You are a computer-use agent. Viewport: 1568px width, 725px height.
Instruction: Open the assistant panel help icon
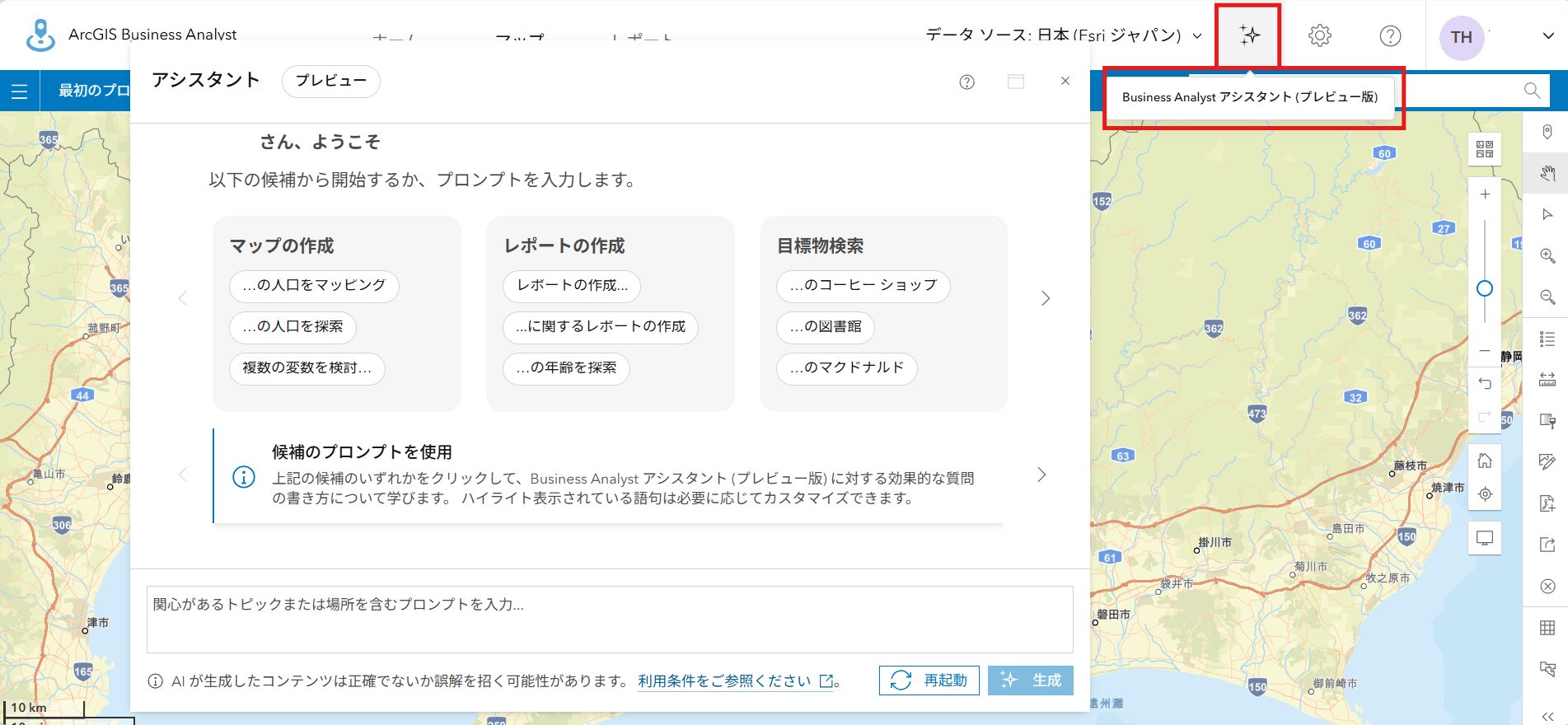[967, 82]
